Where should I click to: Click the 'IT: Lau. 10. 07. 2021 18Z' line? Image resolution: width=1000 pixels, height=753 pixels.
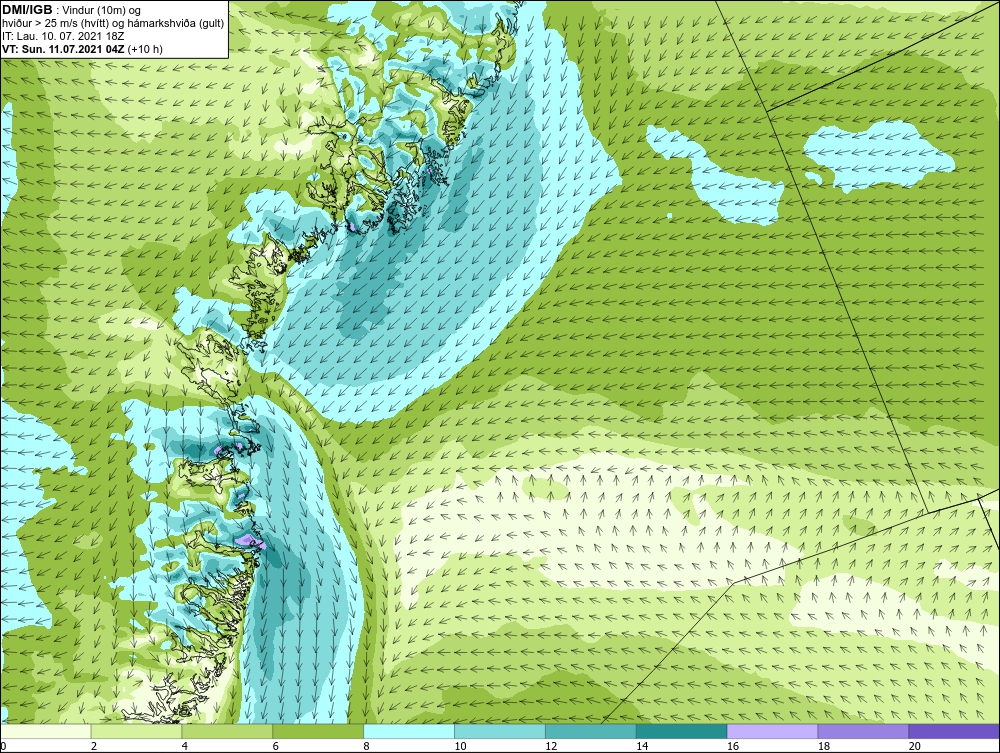click(63, 36)
